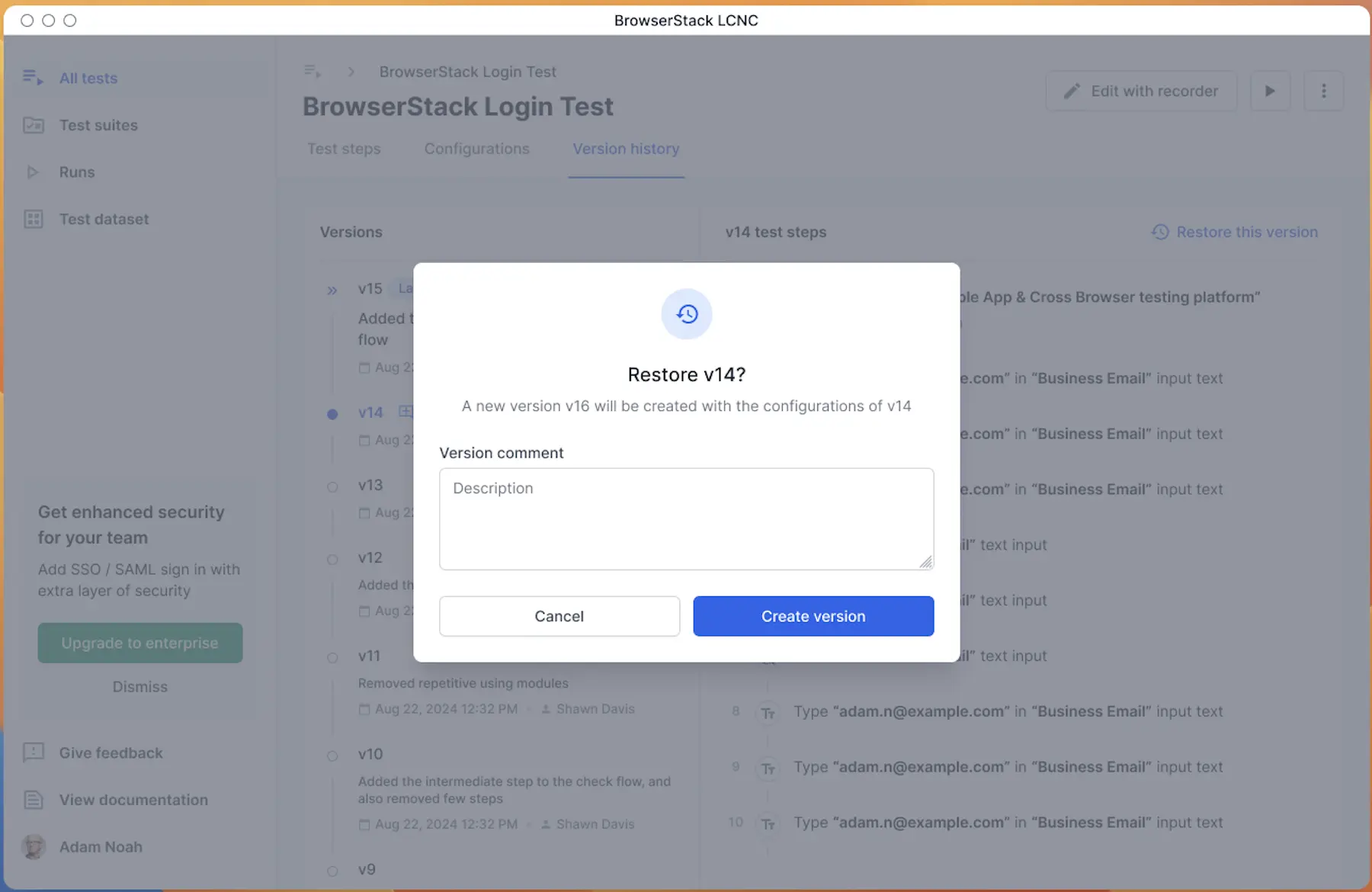This screenshot has width=1372, height=892.
Task: Click Restore this version link
Action: [1247, 232]
